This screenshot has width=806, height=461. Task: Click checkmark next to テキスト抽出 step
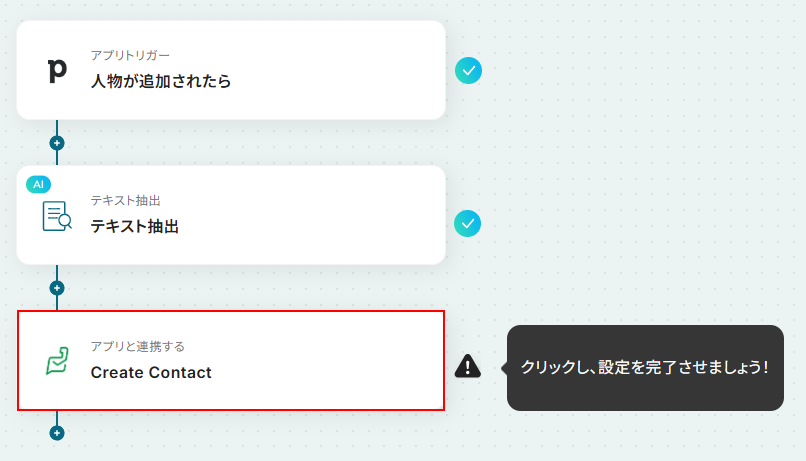click(x=468, y=224)
